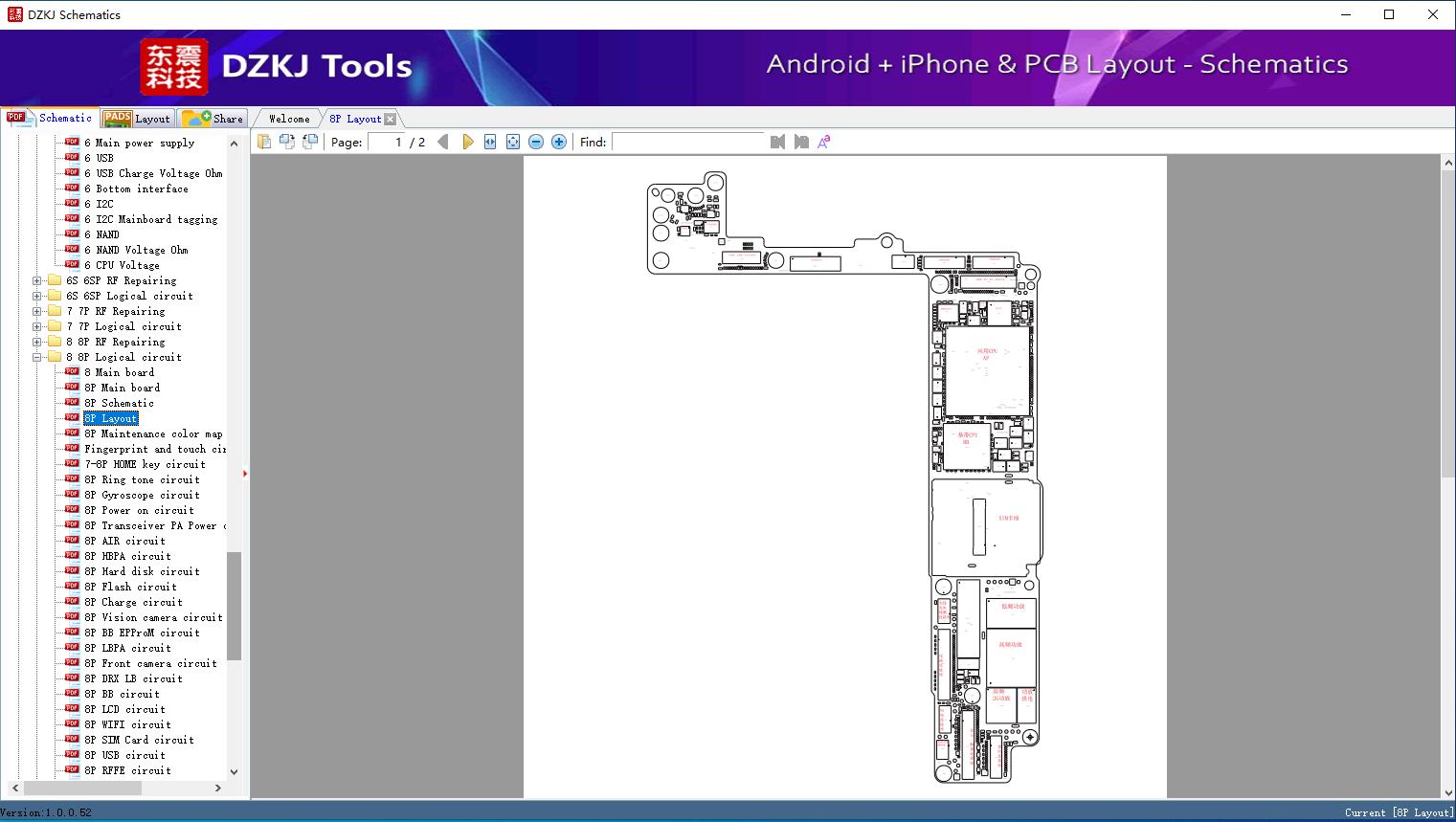
Task: Click the PDF icon beside 6 NAND
Action: point(72,233)
